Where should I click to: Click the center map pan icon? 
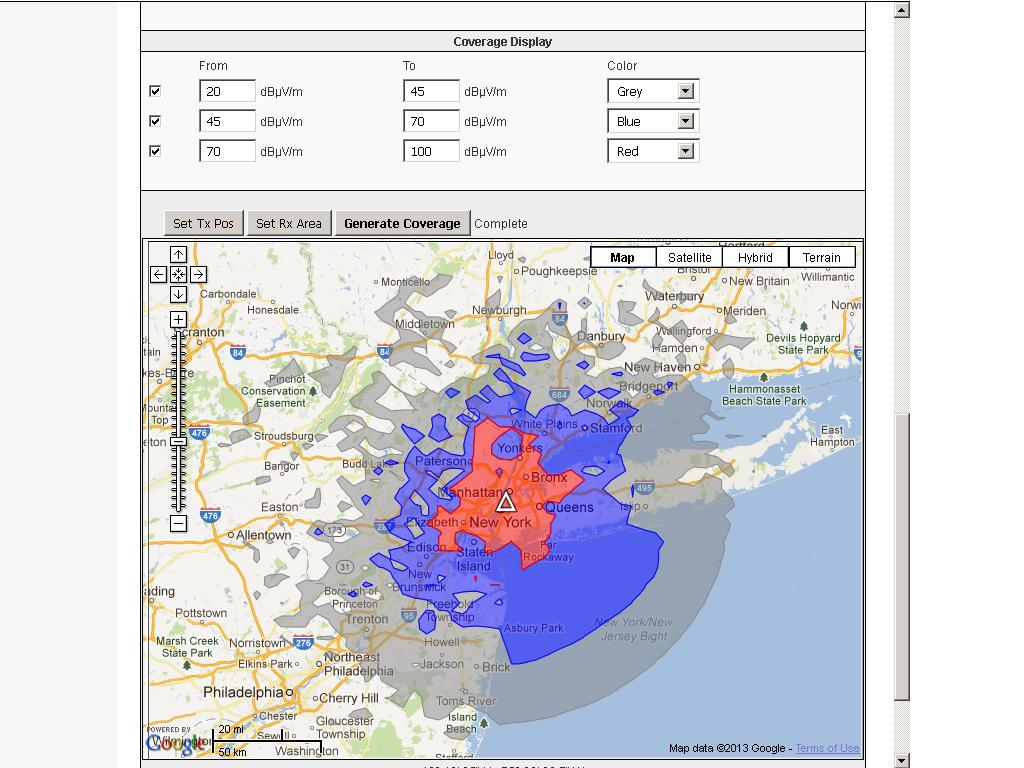(178, 274)
